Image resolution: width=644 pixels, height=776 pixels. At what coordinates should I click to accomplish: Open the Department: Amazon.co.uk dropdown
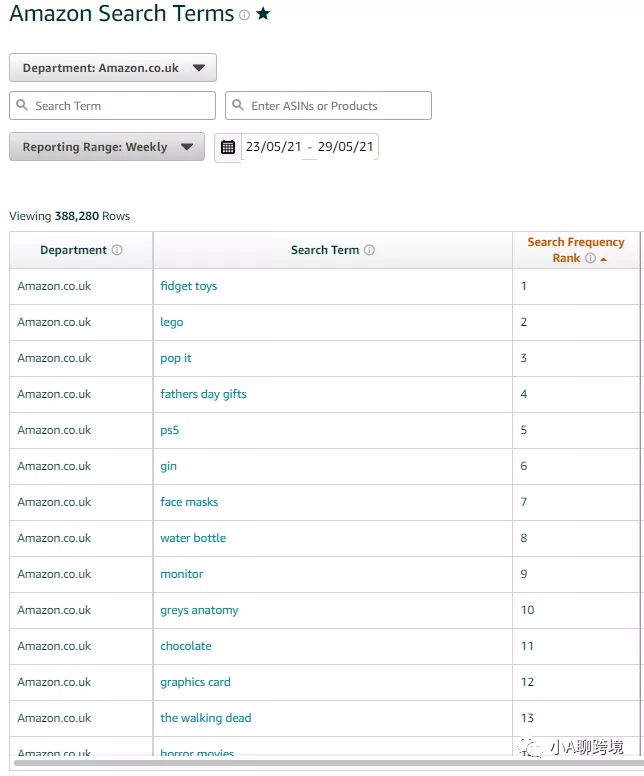pyautogui.click(x=113, y=68)
